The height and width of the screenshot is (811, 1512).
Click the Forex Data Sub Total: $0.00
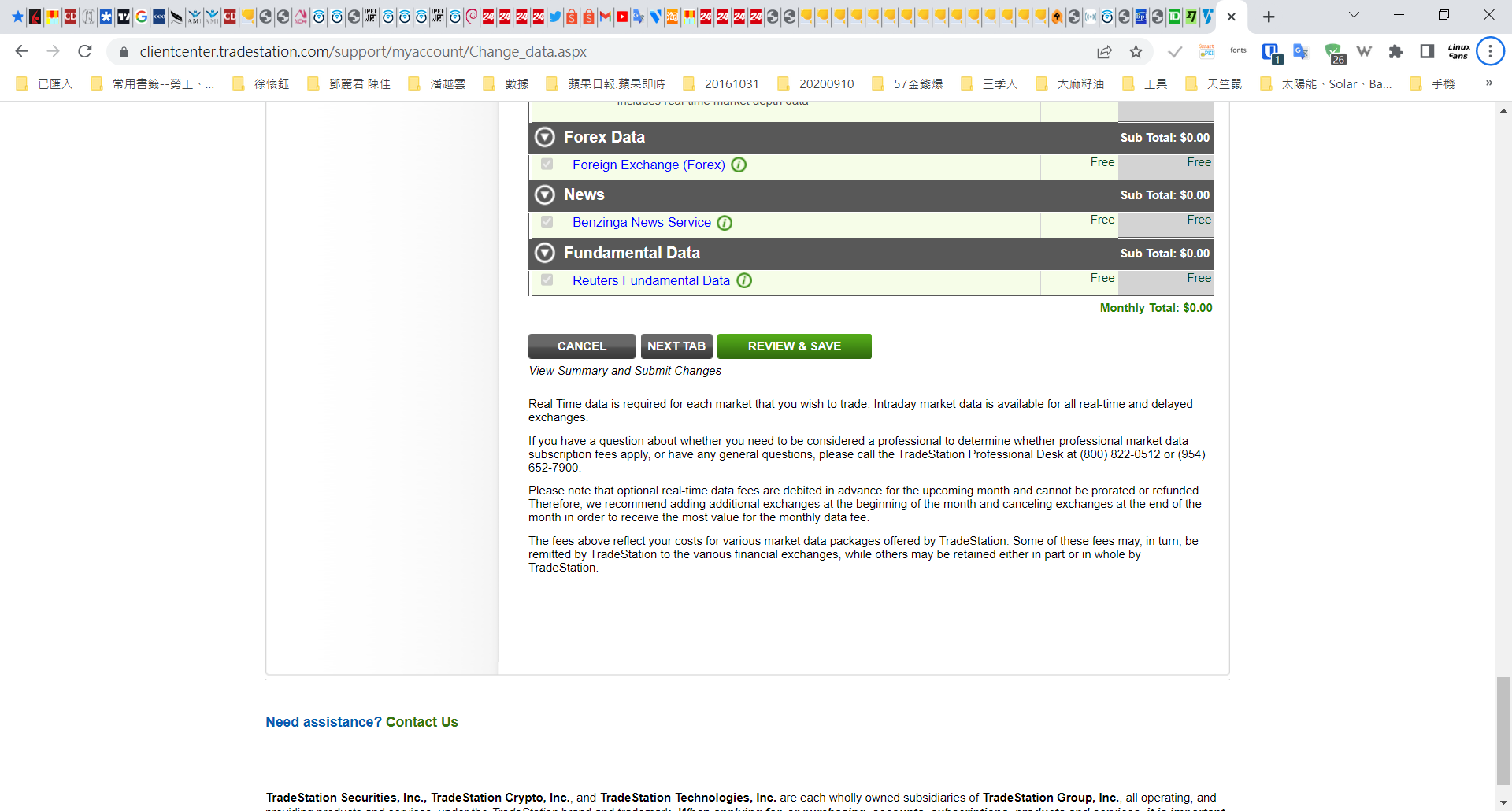[1165, 138]
